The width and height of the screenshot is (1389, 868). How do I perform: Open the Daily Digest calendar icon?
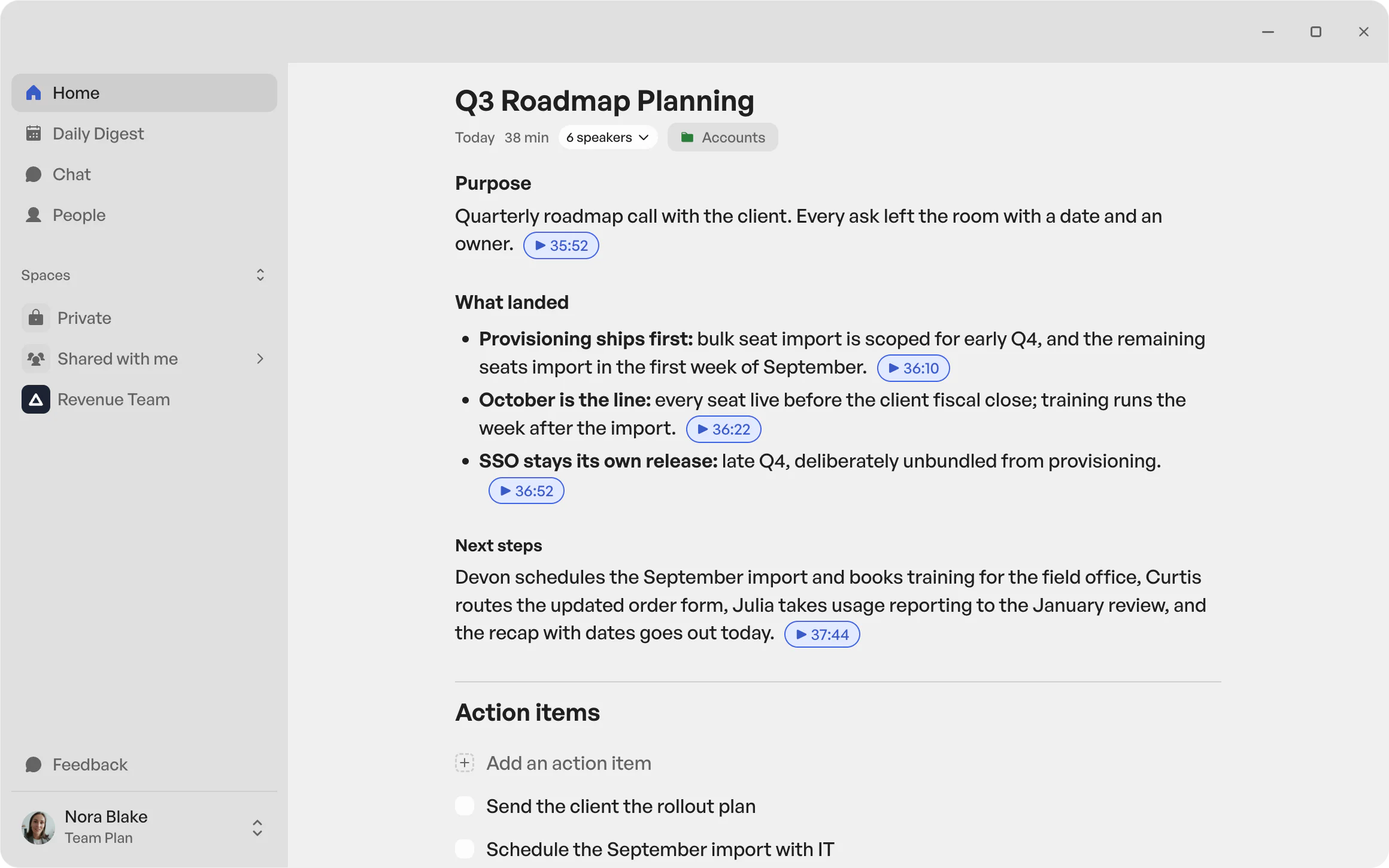(34, 133)
